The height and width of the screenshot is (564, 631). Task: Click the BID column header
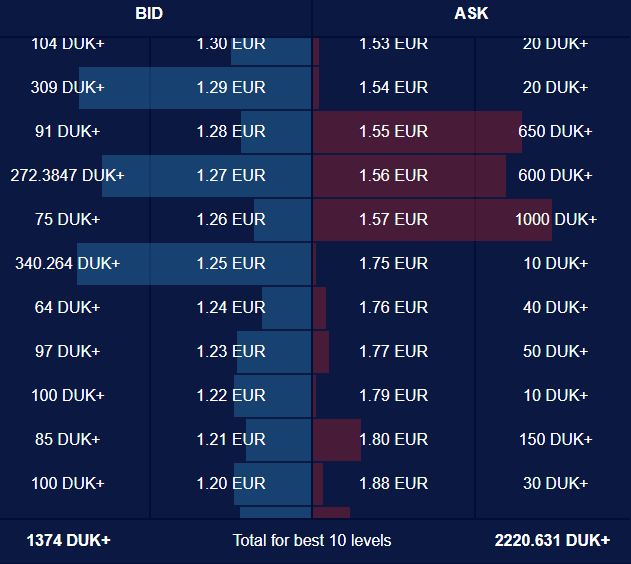(x=149, y=14)
